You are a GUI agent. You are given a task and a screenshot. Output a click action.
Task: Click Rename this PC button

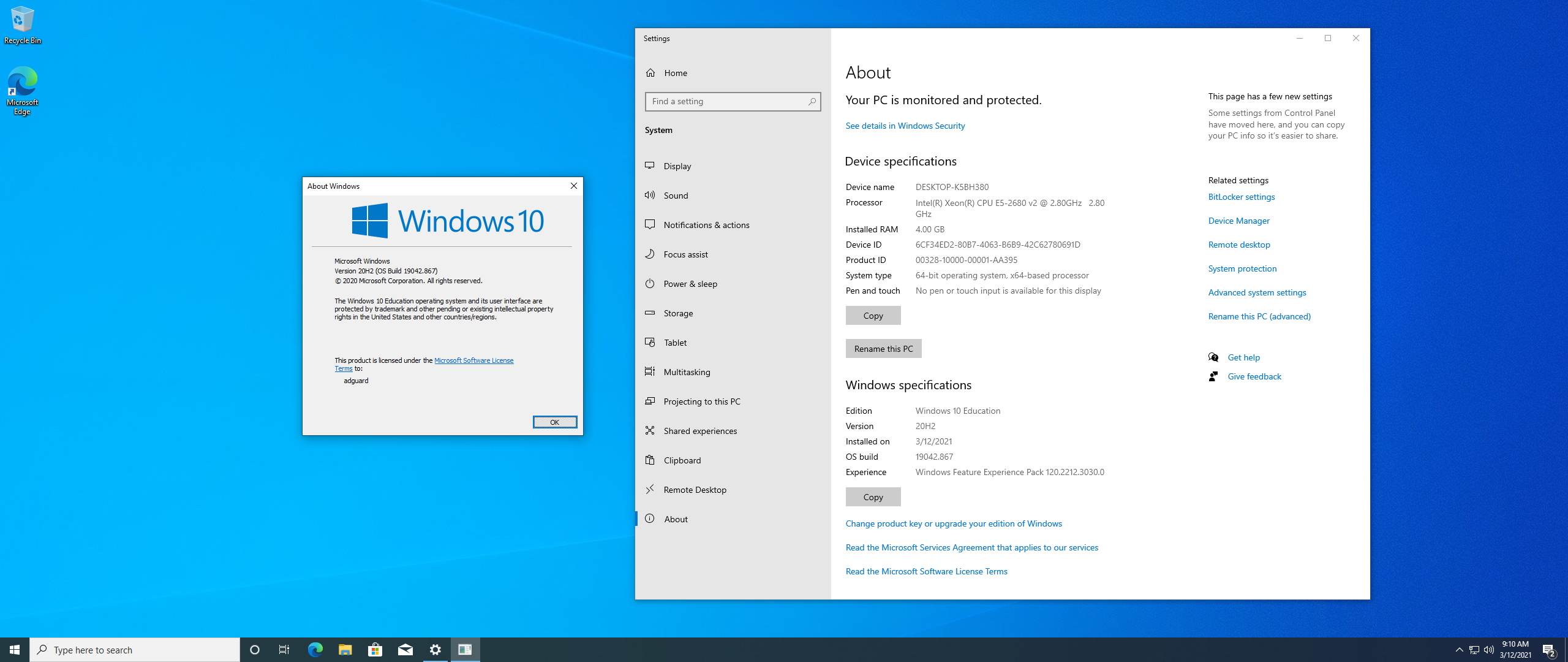(883, 349)
